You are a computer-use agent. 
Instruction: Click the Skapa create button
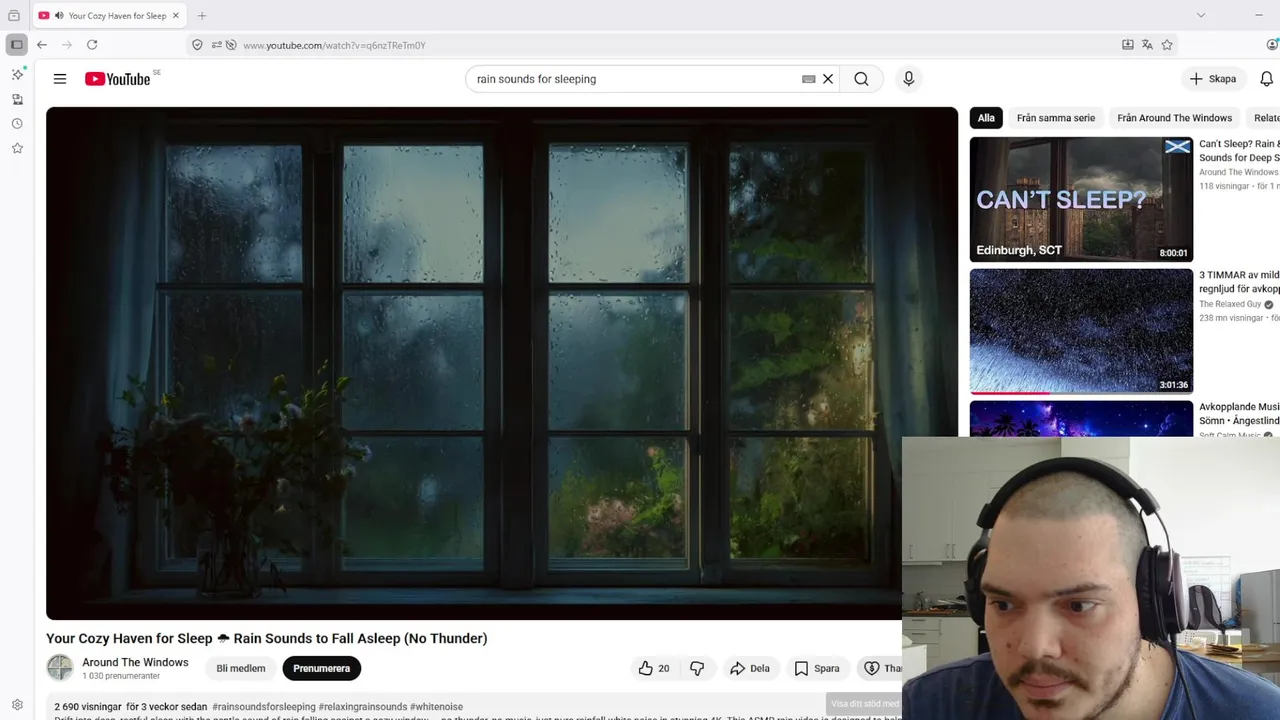tap(1213, 79)
